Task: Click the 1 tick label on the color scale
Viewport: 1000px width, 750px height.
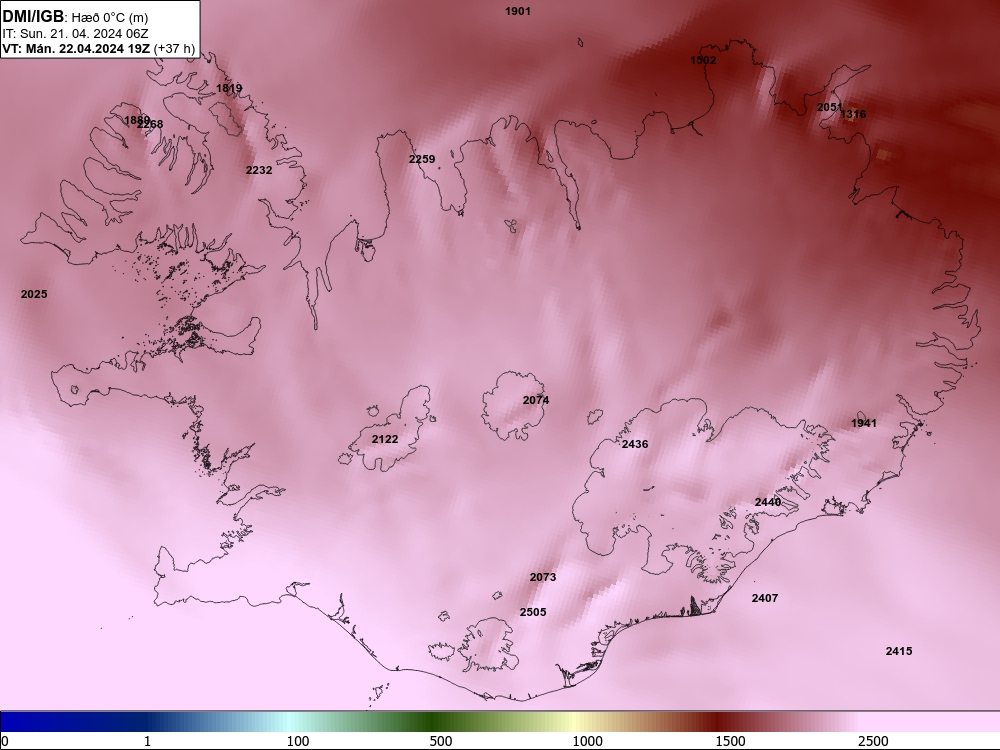Action: [147, 741]
